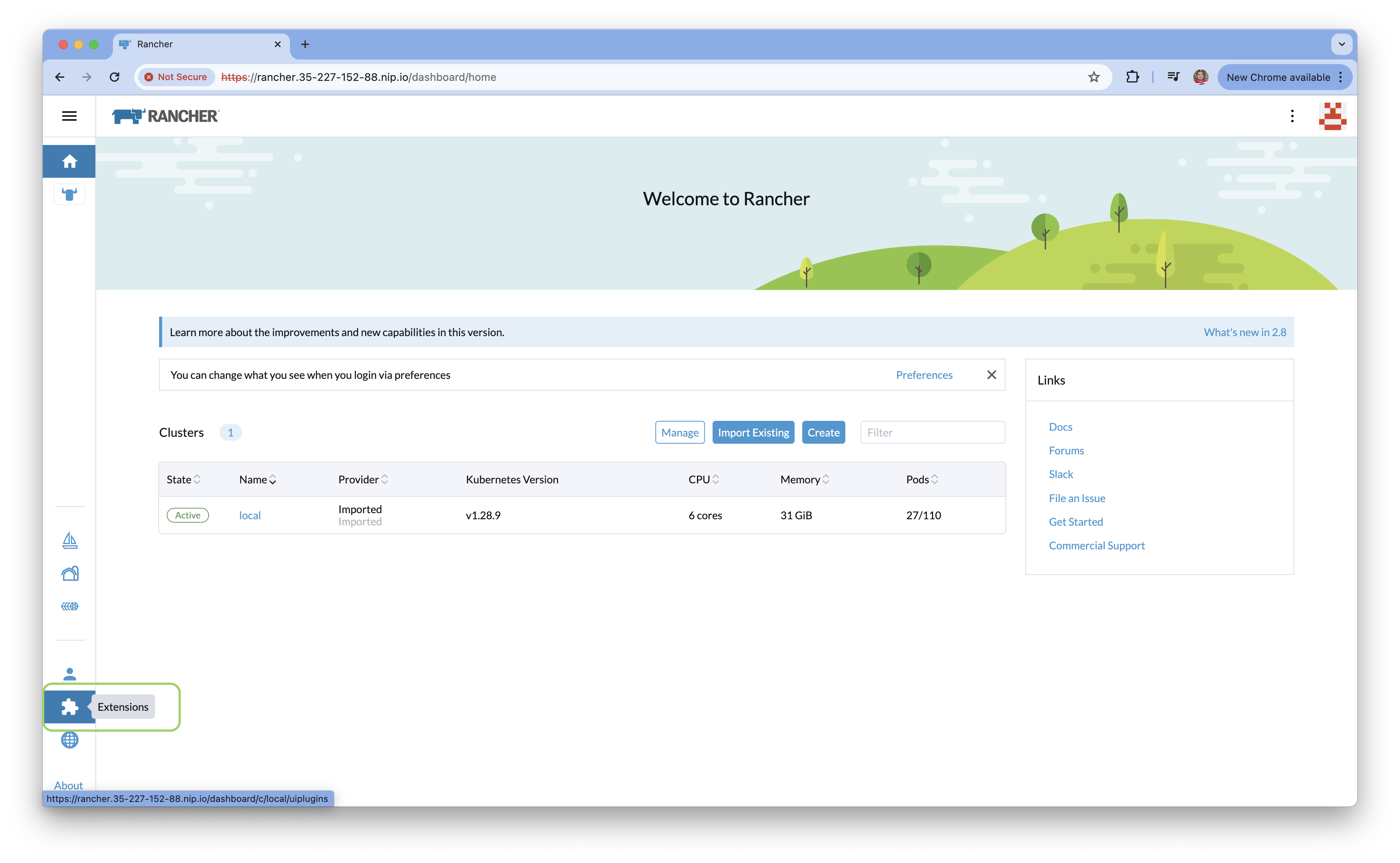Click the cluster Filter input field
This screenshot has width=1400, height=863.
pos(932,433)
